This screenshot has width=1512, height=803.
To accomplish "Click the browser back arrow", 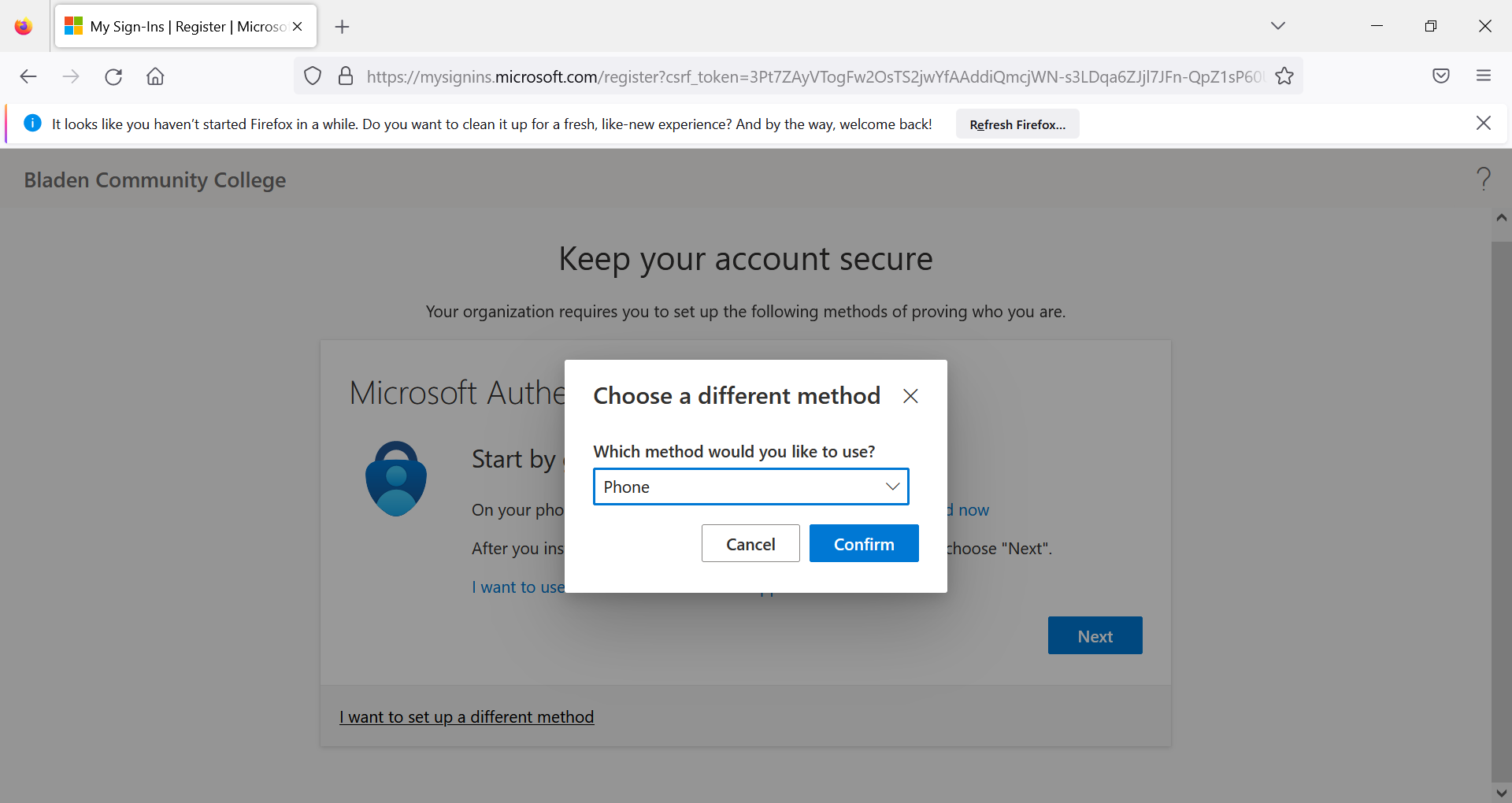I will click(x=28, y=76).
